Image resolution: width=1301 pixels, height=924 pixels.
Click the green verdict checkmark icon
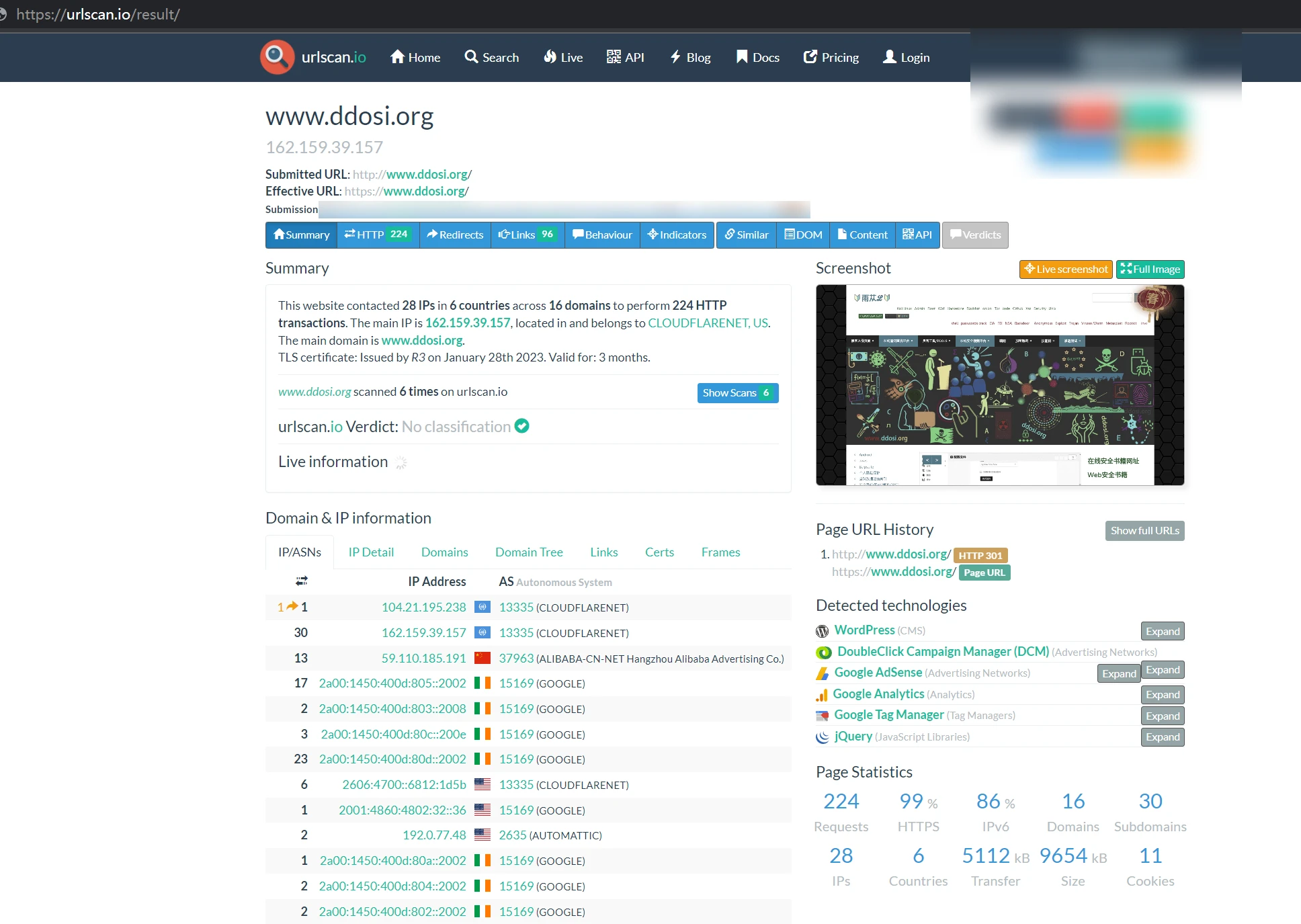[521, 426]
